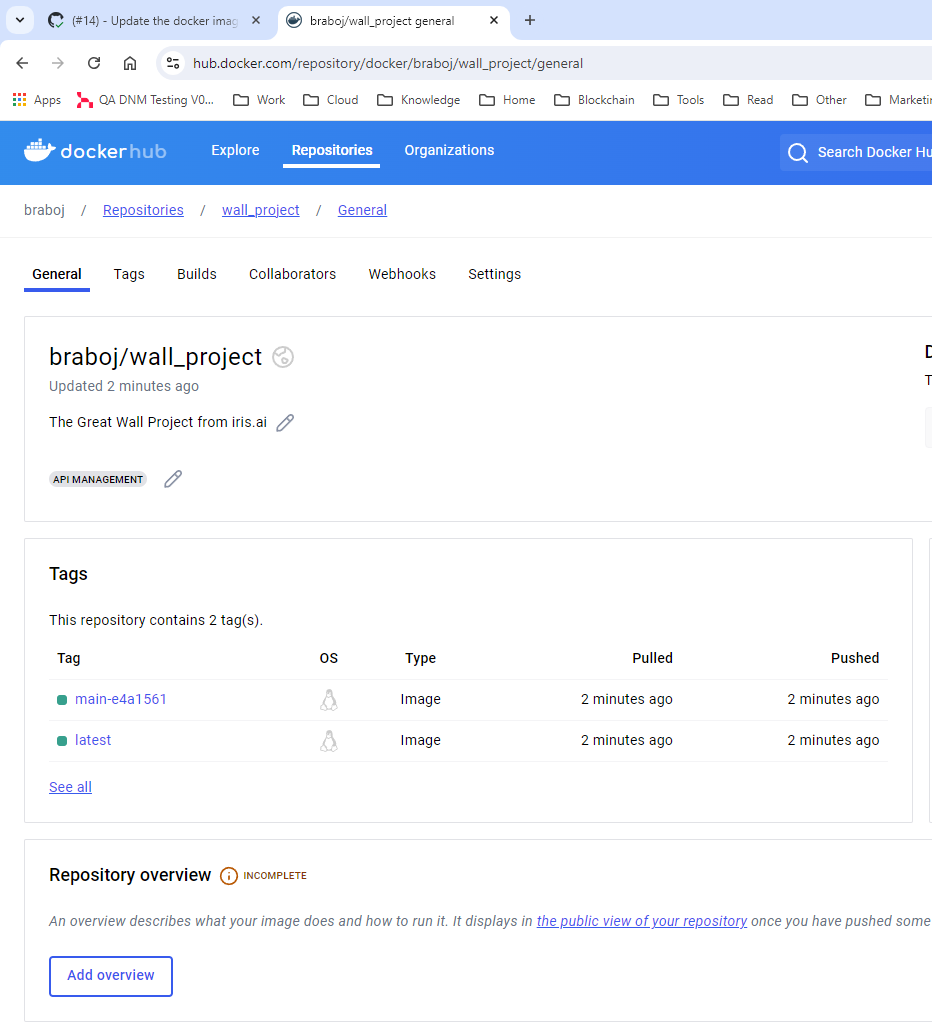Screen dimensions: 932x1024
Task: Open the Tools bookmark folder
Action: click(x=679, y=100)
